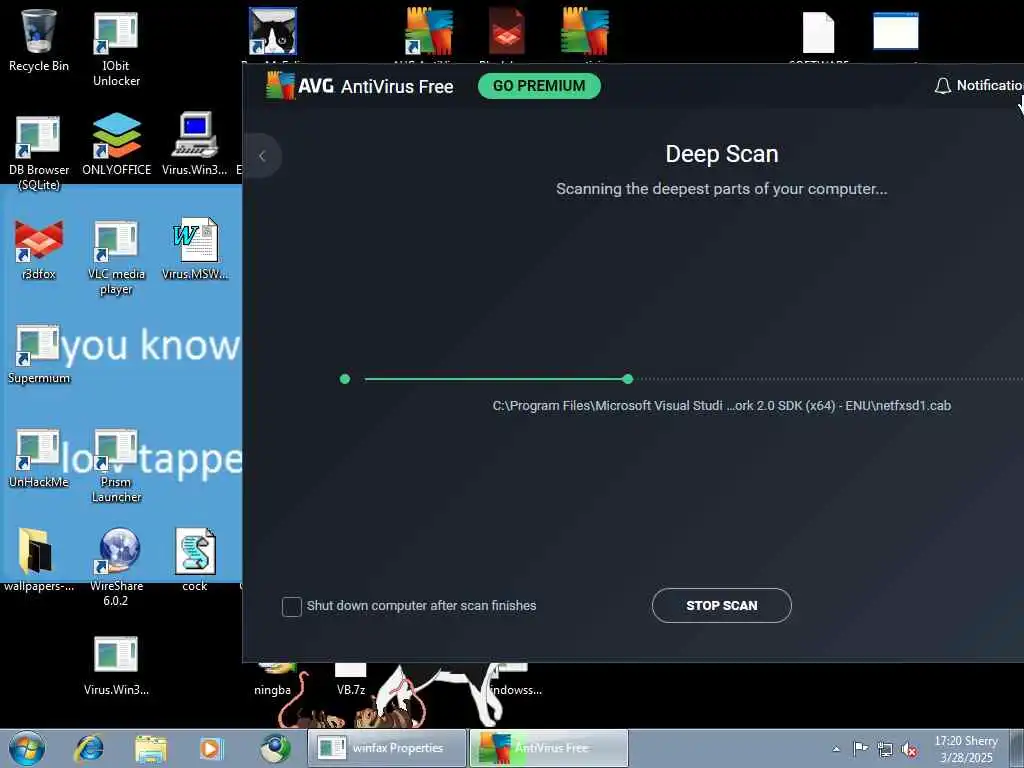
Task: Open the taskbar clock showing 3/28/2025
Action: click(966, 749)
